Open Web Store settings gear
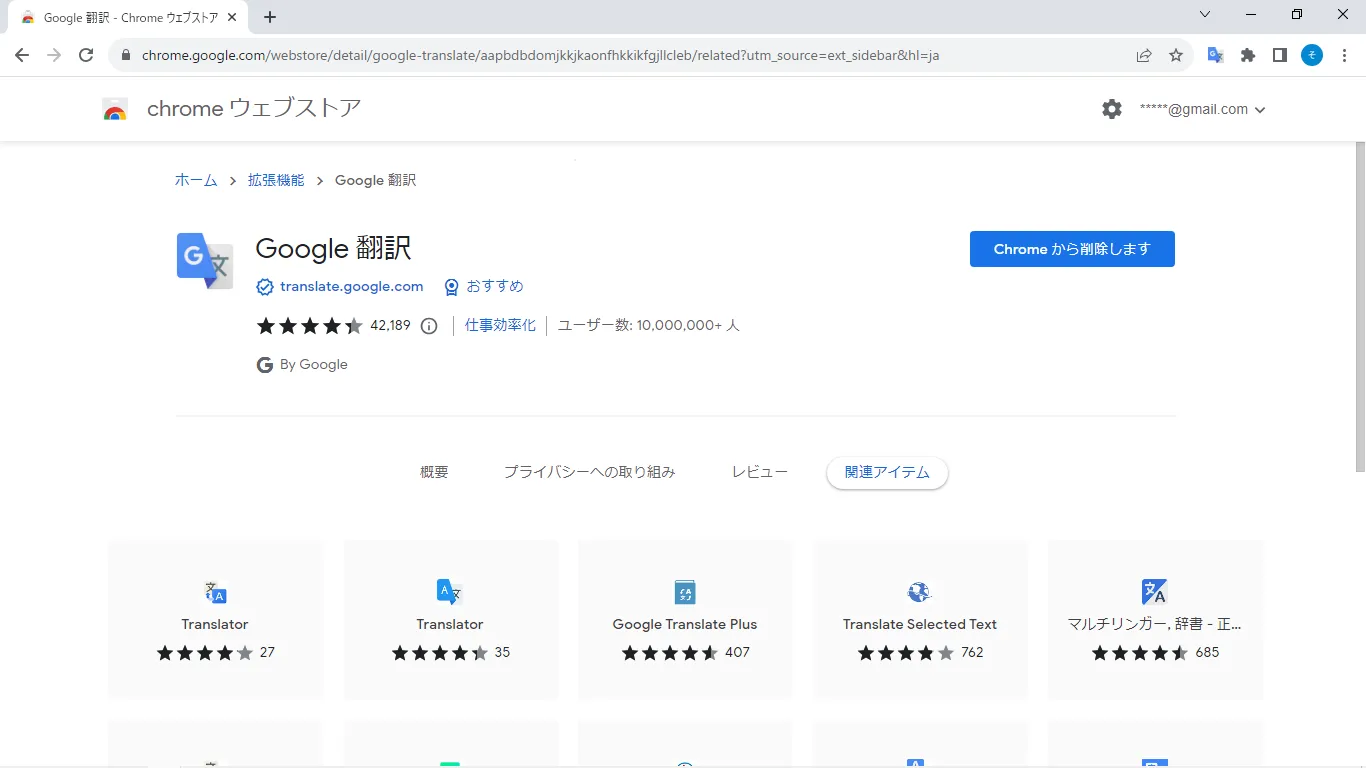This screenshot has height=768, width=1366. point(1112,109)
